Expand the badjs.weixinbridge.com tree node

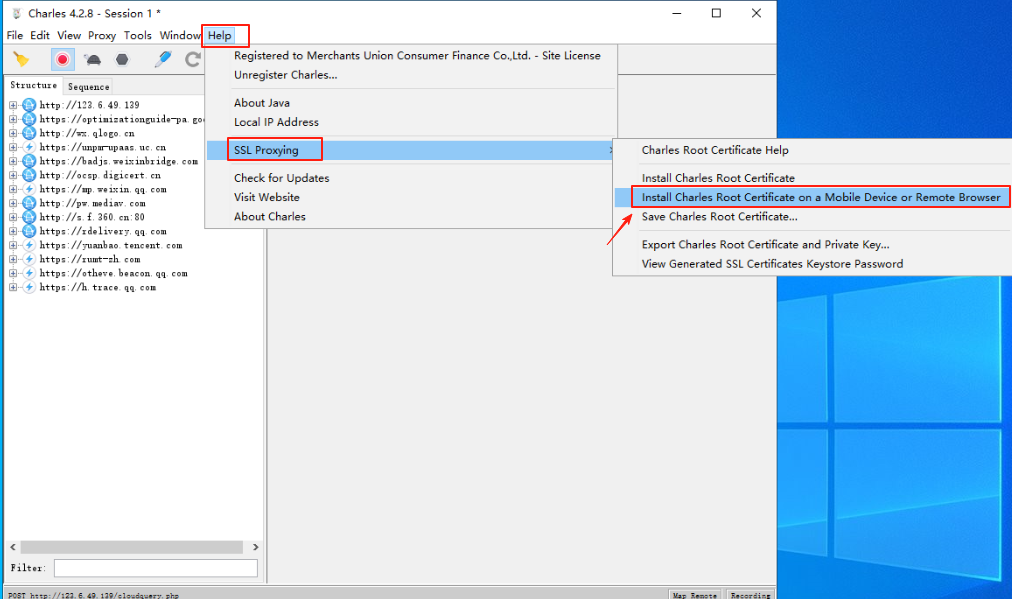coord(13,161)
